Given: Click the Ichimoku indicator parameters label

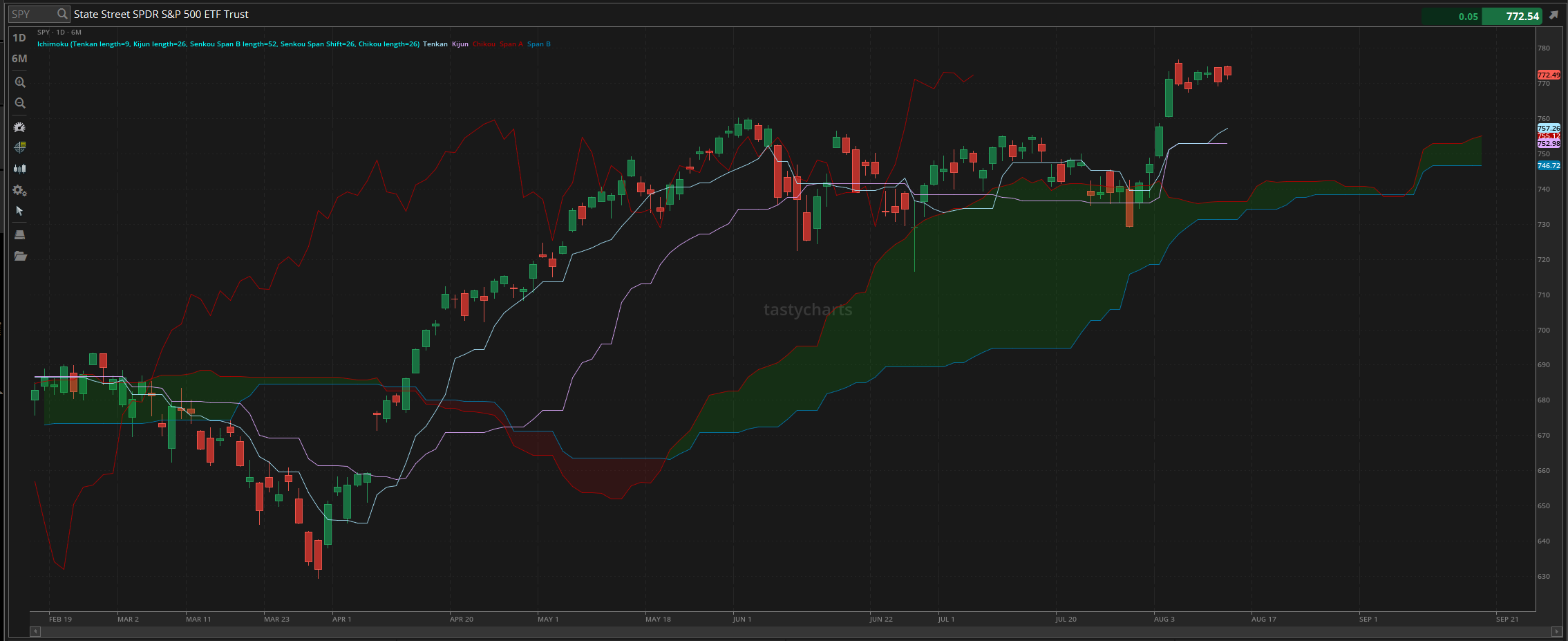Looking at the screenshot, I should (228, 44).
